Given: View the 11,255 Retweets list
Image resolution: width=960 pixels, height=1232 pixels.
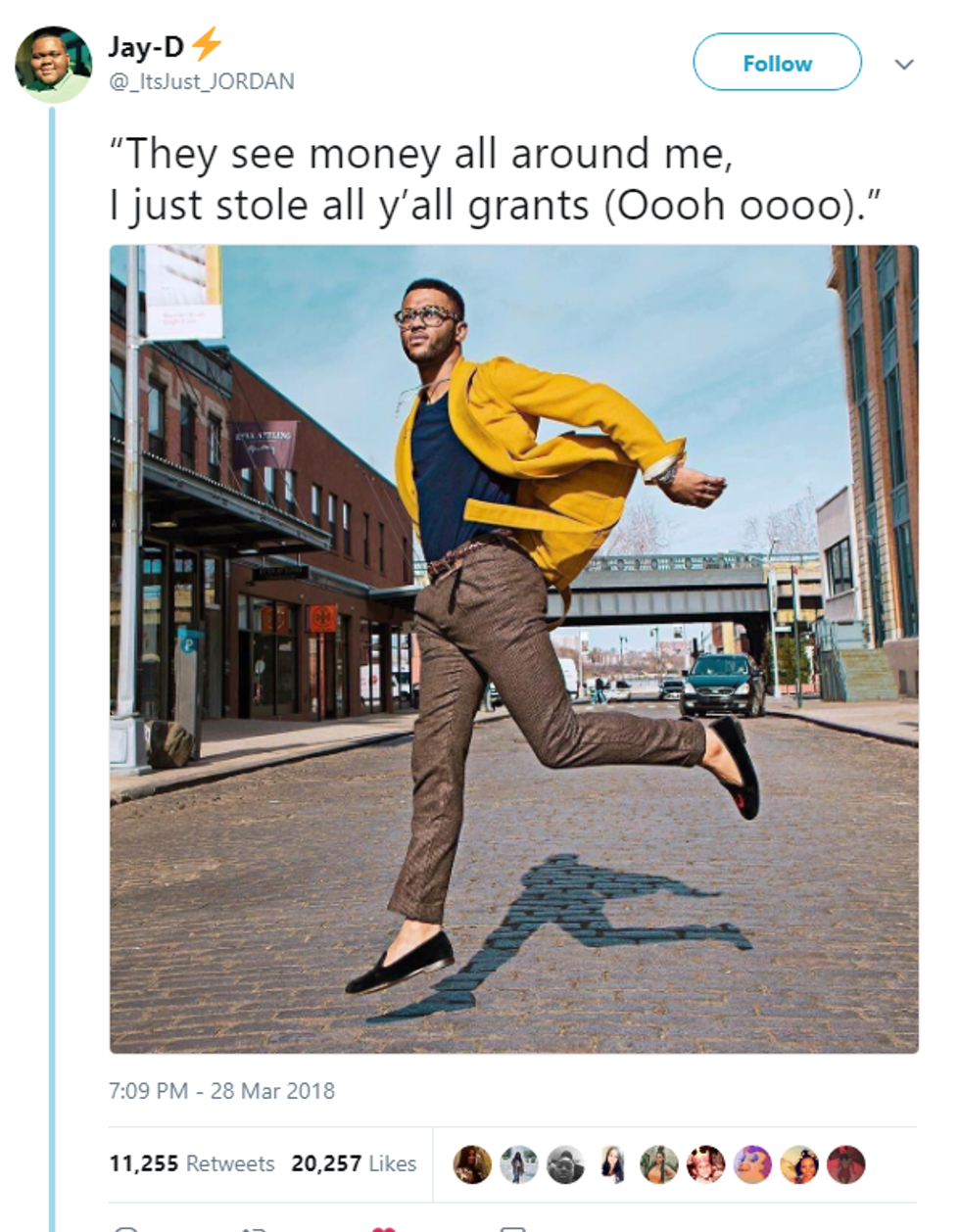Looking at the screenshot, I should pos(192,1163).
